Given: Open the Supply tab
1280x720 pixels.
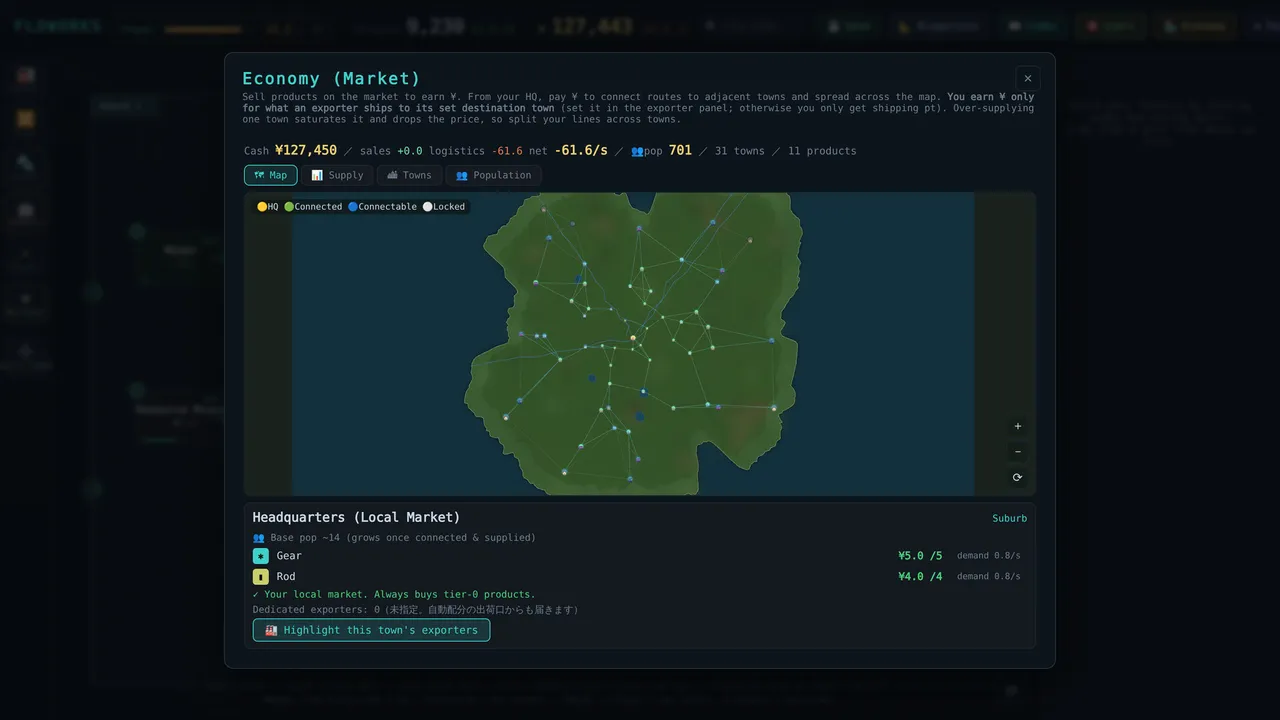Looking at the screenshot, I should point(337,175).
